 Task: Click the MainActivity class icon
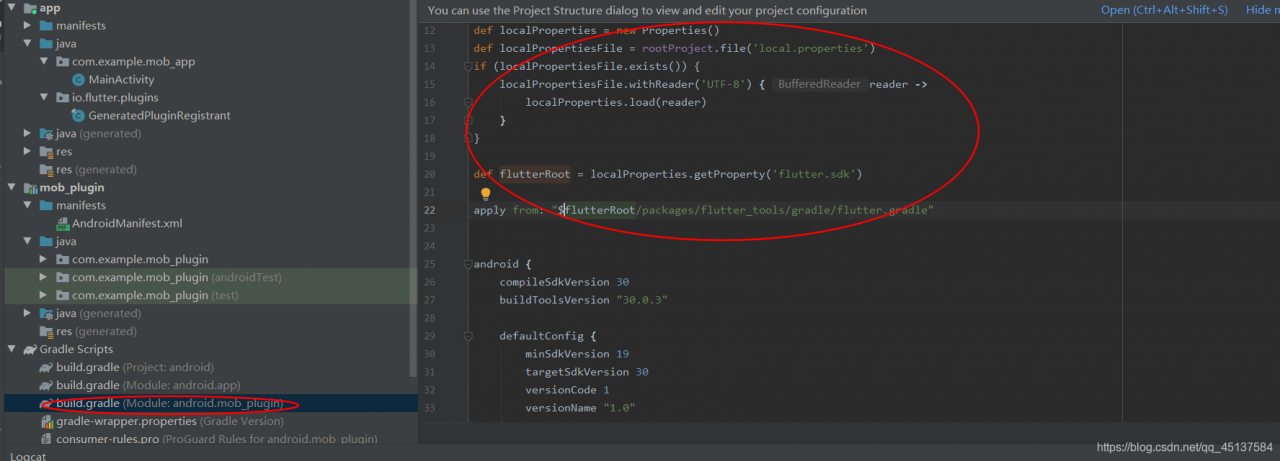pyautogui.click(x=79, y=80)
